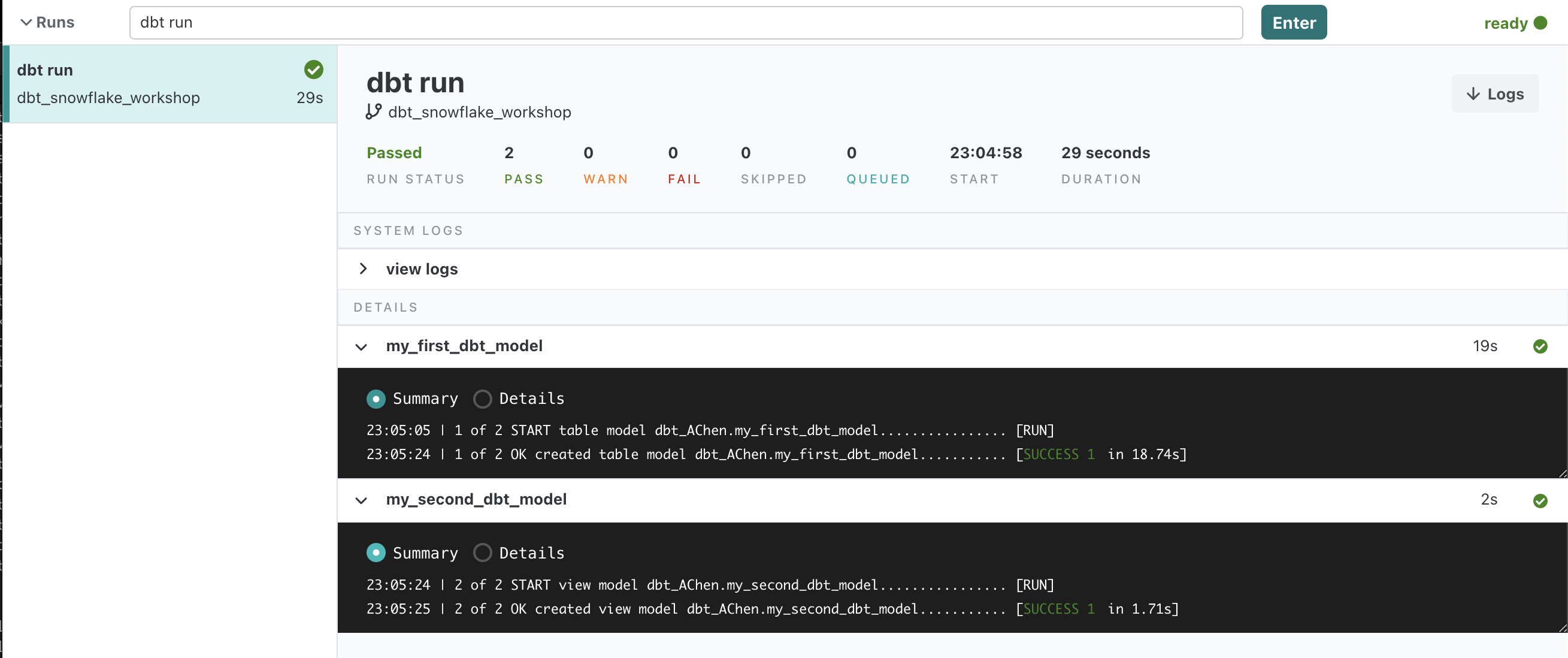Viewport: 1568px width, 658px height.
Task: Focus the dbt run command input field
Action: (685, 23)
